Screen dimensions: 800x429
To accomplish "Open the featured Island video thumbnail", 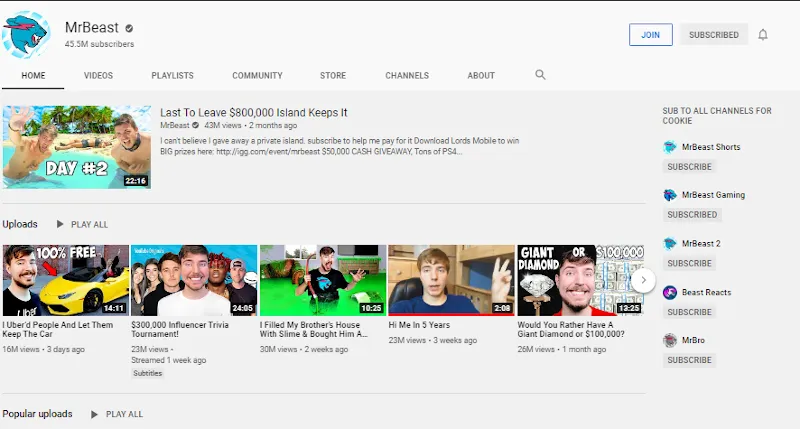I will 77,147.
